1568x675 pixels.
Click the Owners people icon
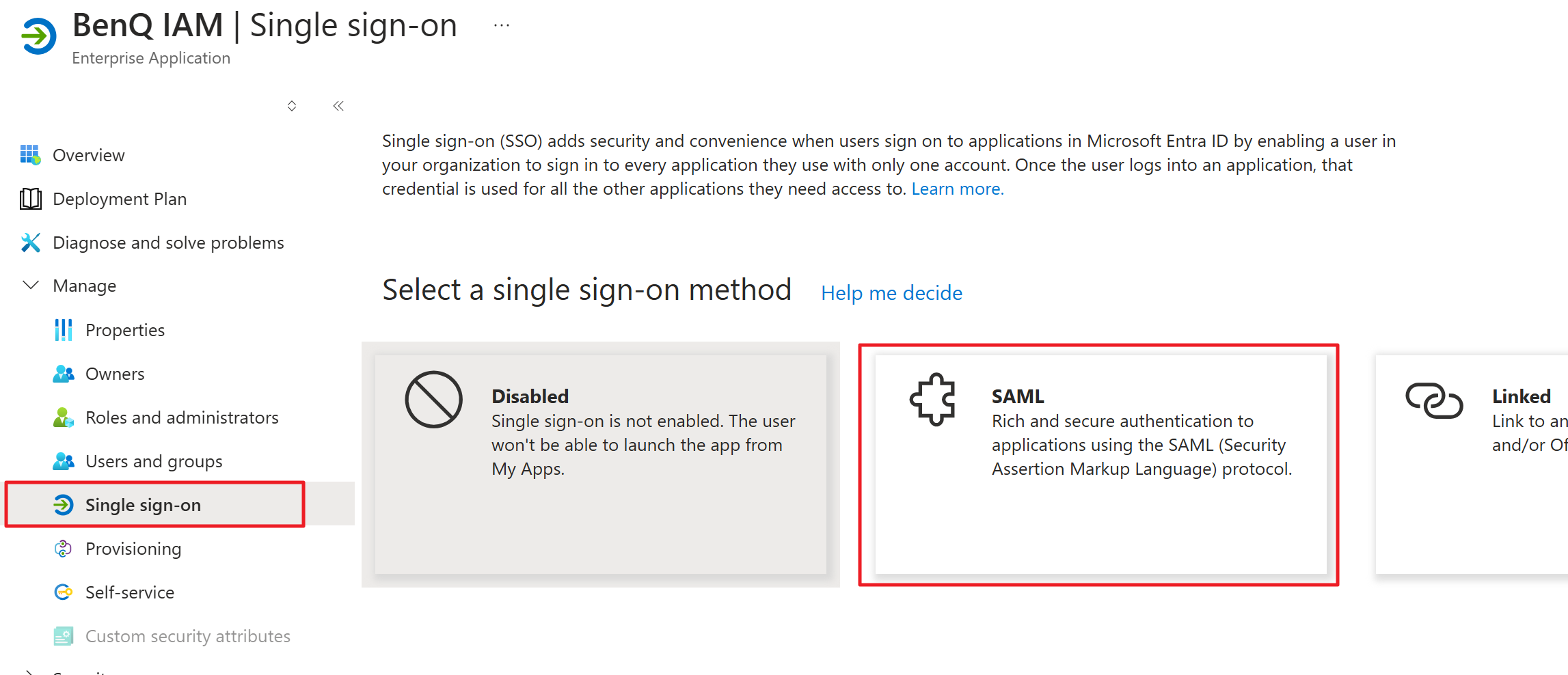[x=63, y=374]
